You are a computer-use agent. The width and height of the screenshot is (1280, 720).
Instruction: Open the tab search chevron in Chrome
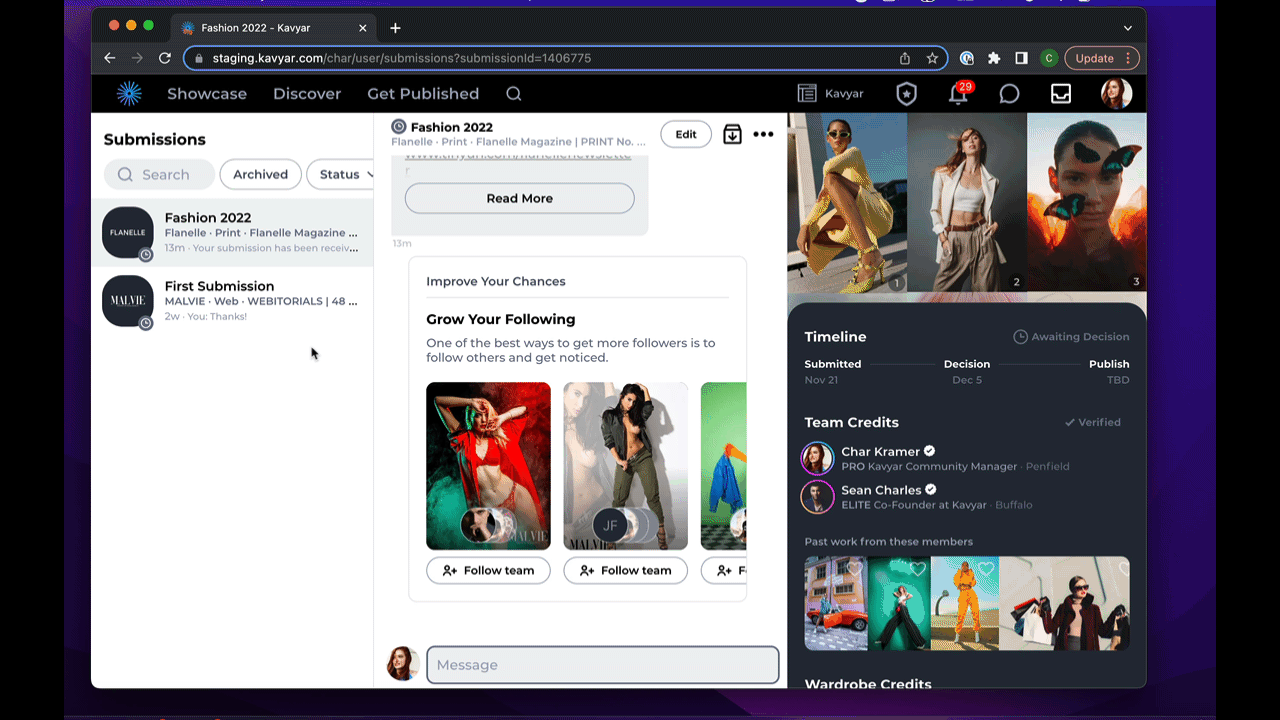click(1128, 28)
